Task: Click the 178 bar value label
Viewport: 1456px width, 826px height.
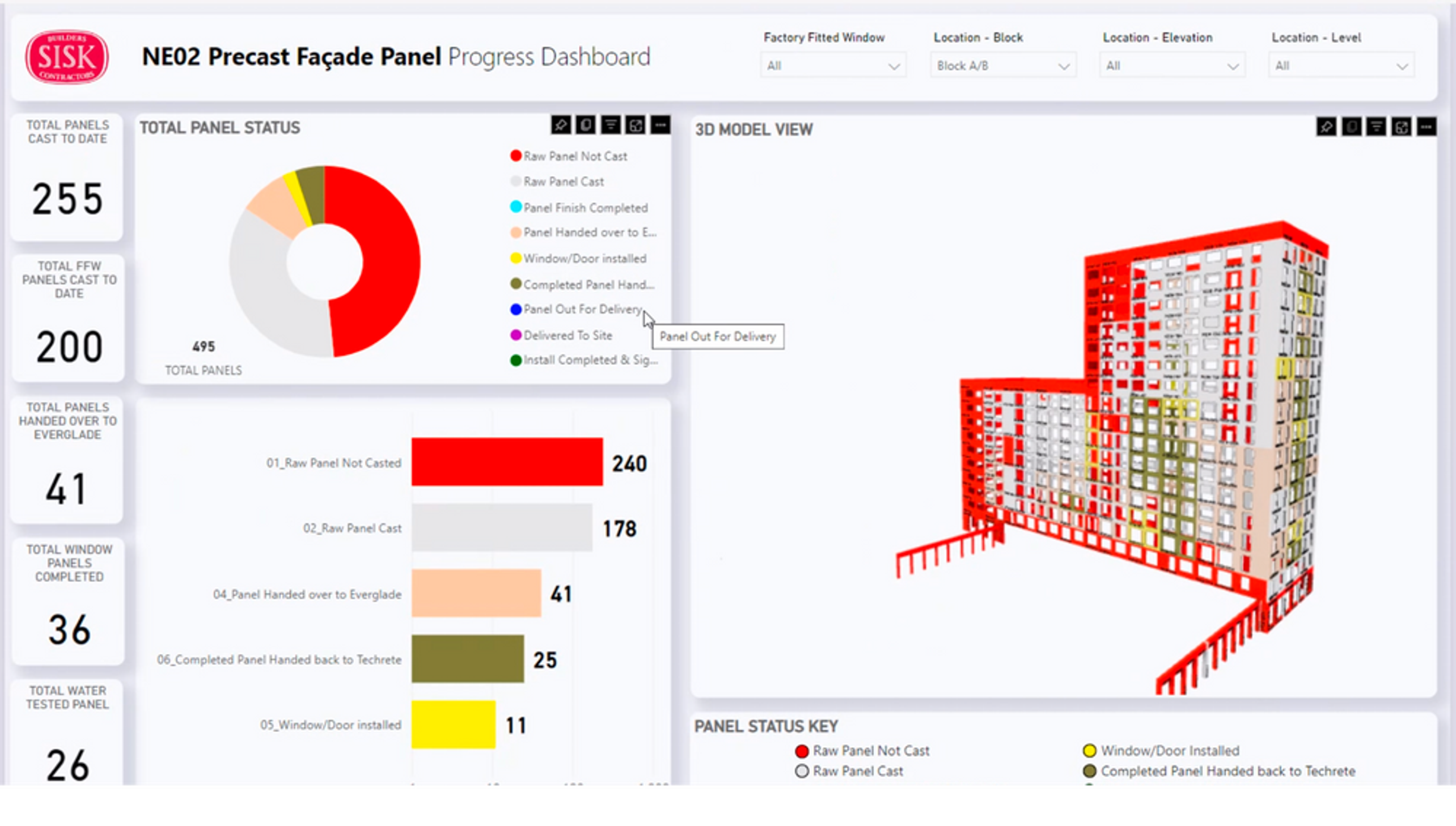Action: point(620,528)
